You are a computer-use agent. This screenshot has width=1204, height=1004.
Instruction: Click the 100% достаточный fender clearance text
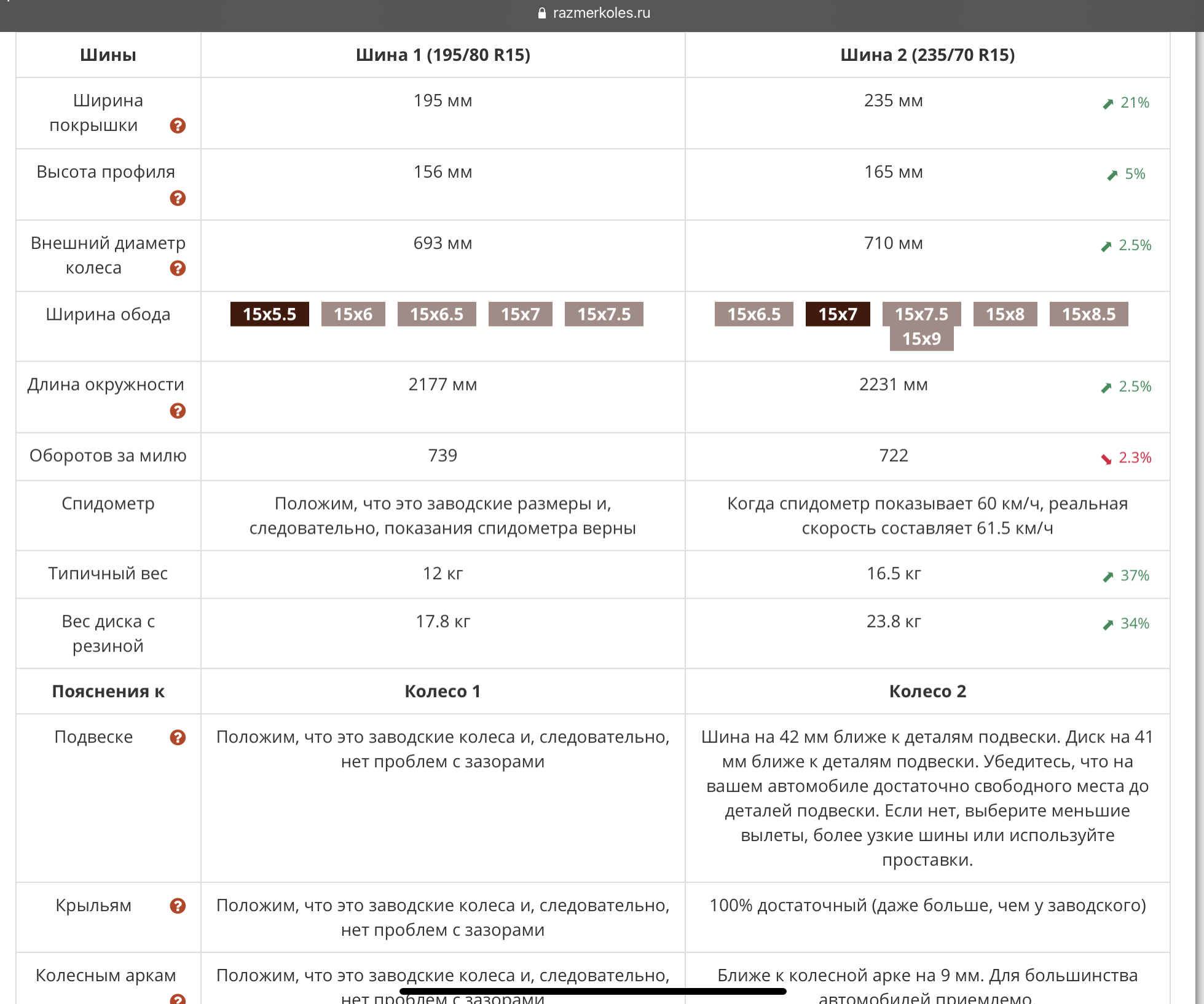(x=927, y=906)
